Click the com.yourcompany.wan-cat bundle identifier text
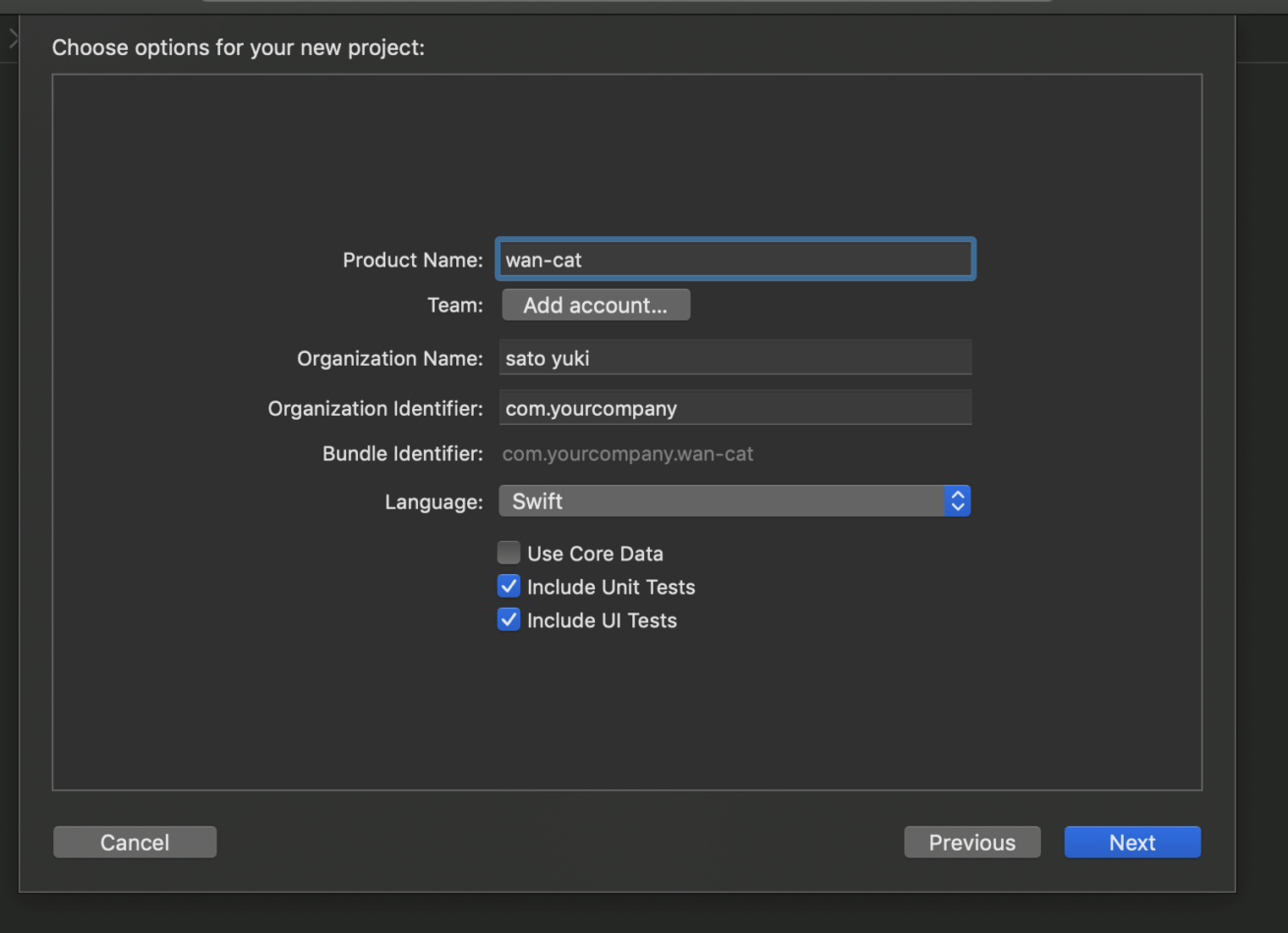 click(627, 454)
